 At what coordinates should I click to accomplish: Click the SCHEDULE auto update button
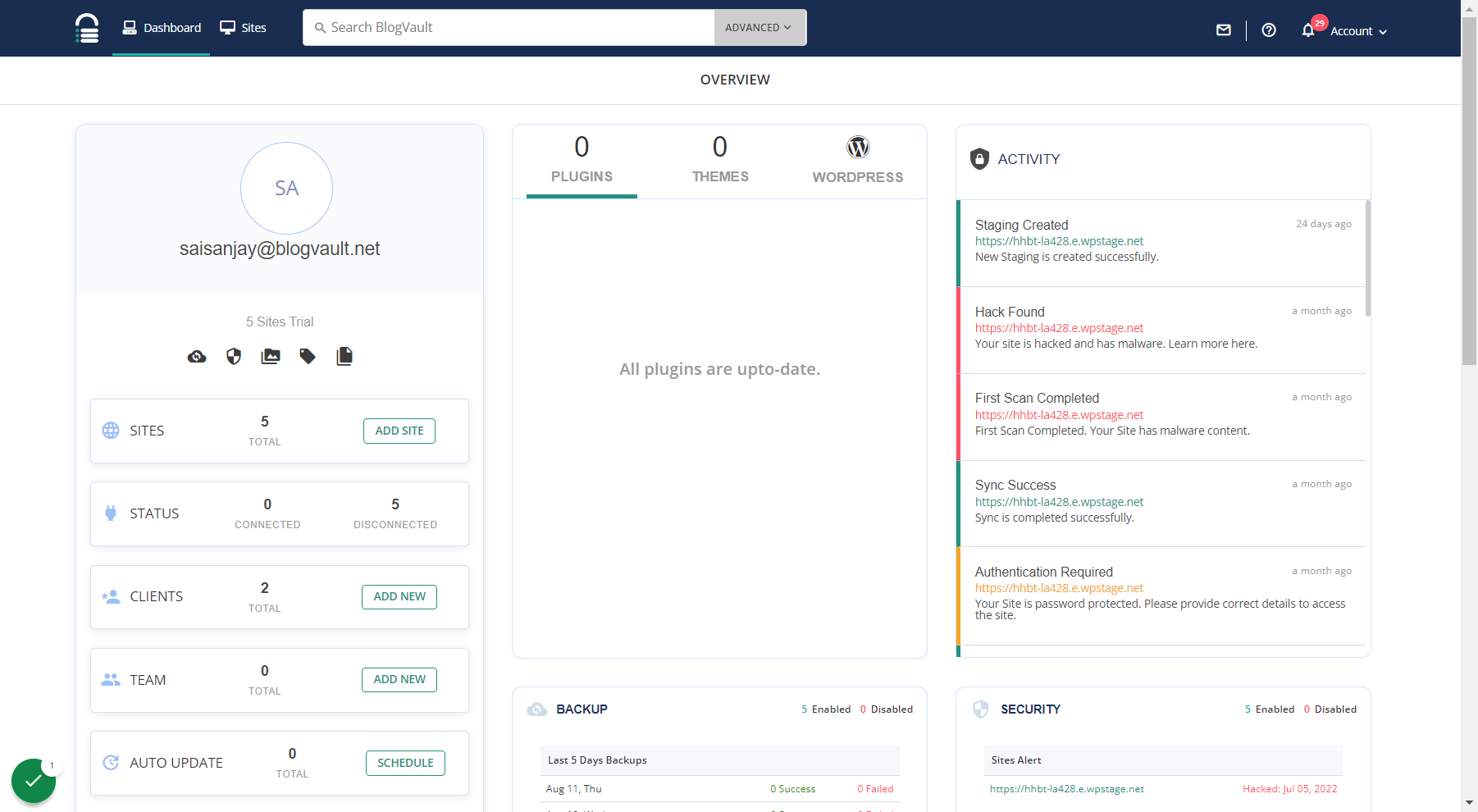click(405, 763)
